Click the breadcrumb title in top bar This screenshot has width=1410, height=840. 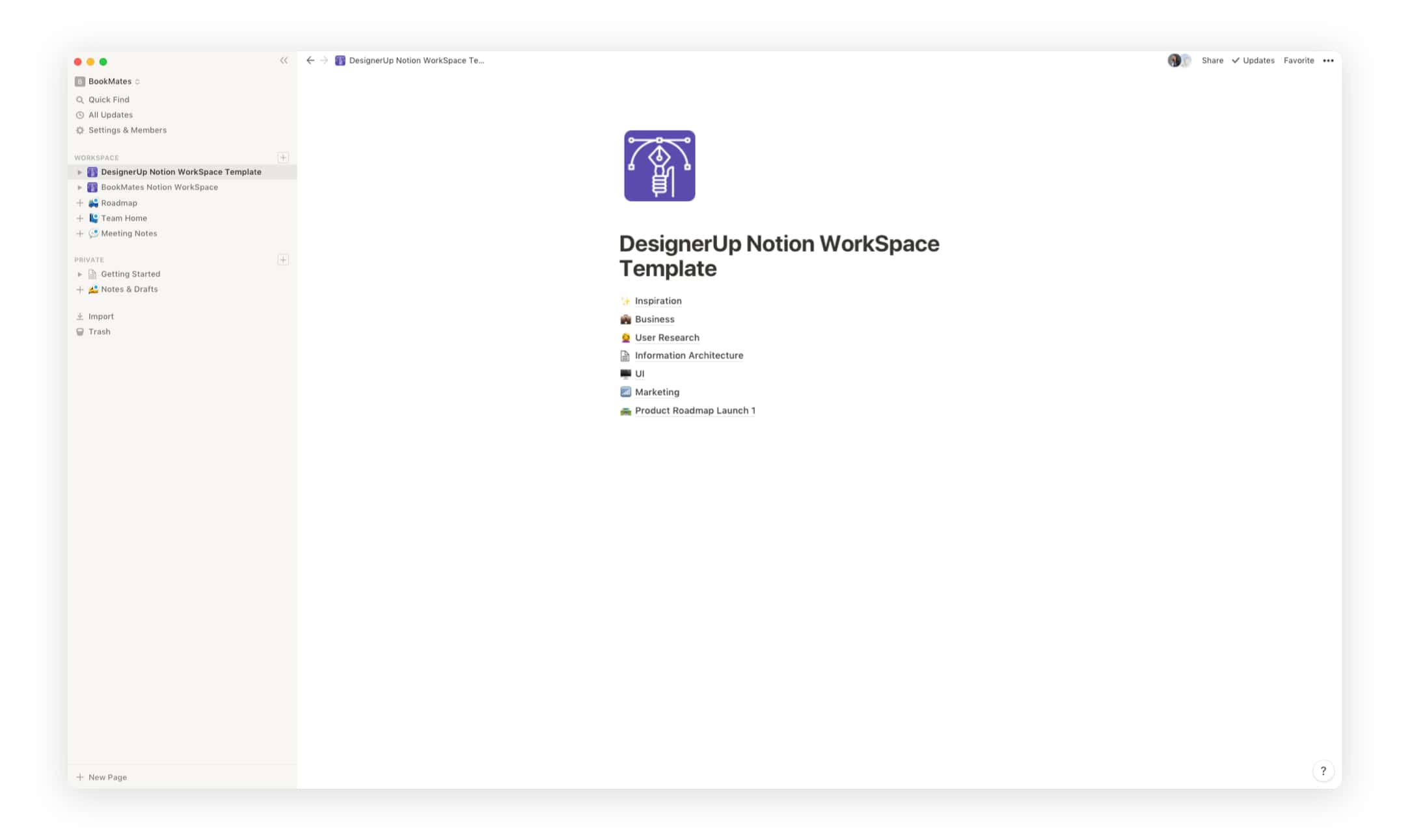[416, 61]
